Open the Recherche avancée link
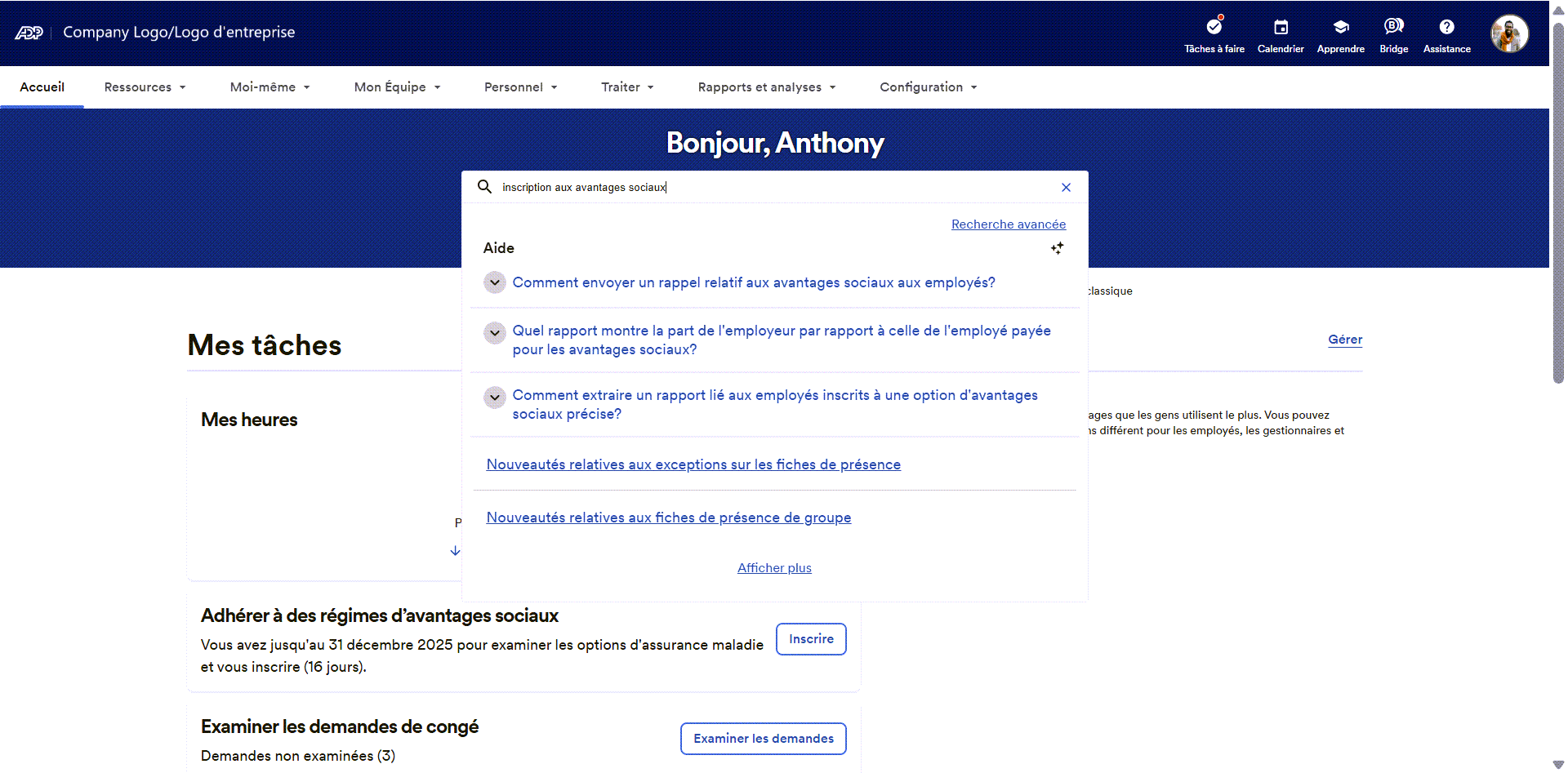 1008,224
